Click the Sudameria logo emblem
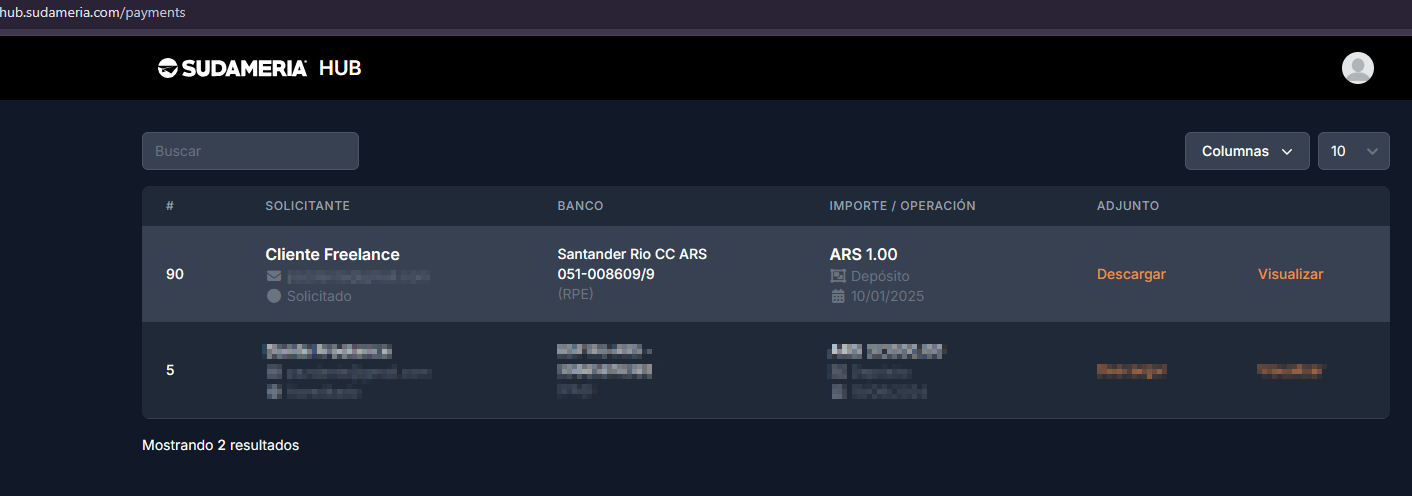The image size is (1412, 496). (x=167, y=68)
